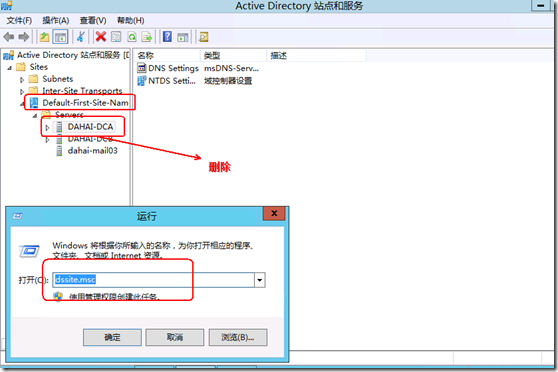The image size is (558, 372).
Task: Click the 浏览(B)... button
Action: coord(238,337)
